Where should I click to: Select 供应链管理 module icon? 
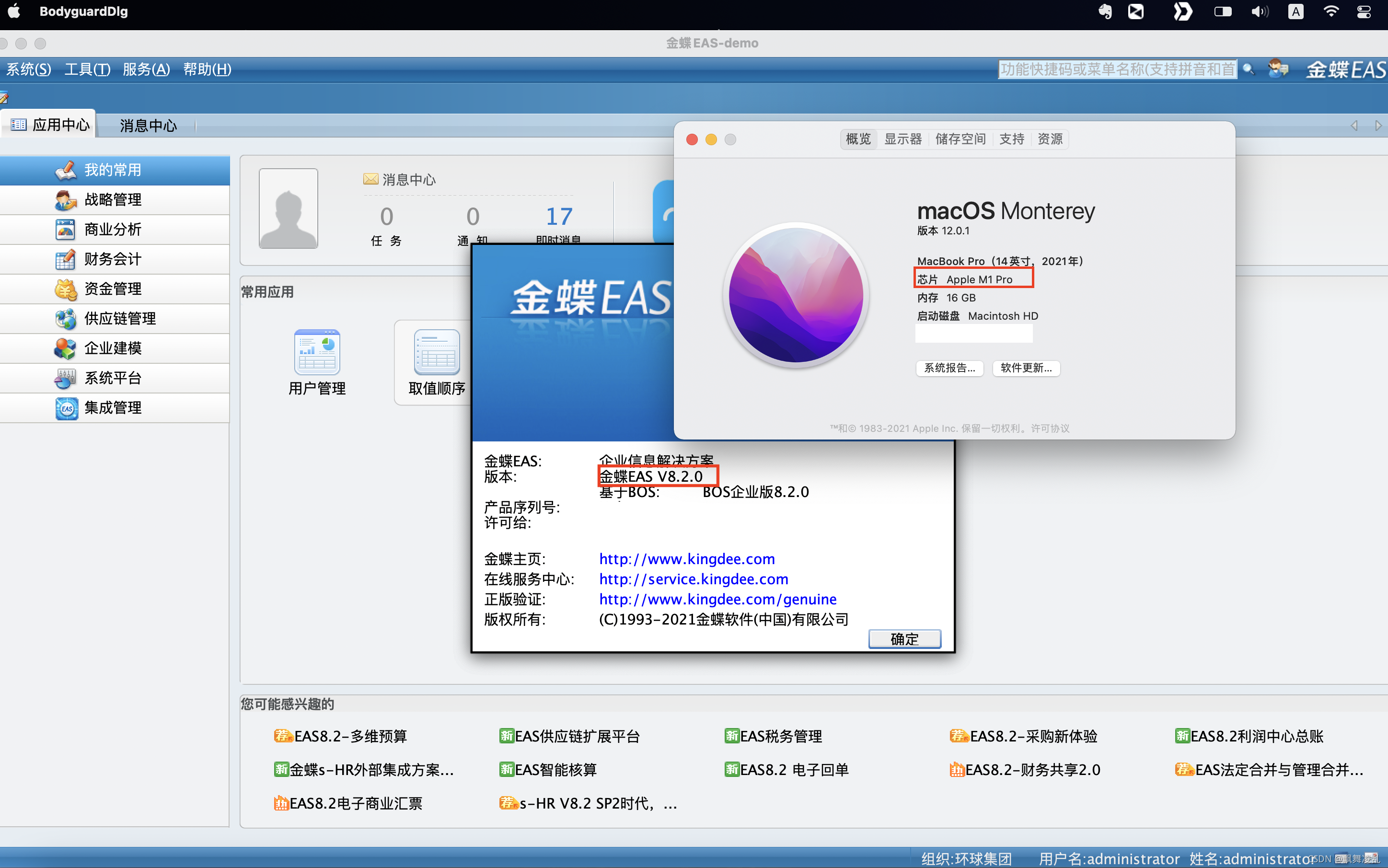[66, 319]
